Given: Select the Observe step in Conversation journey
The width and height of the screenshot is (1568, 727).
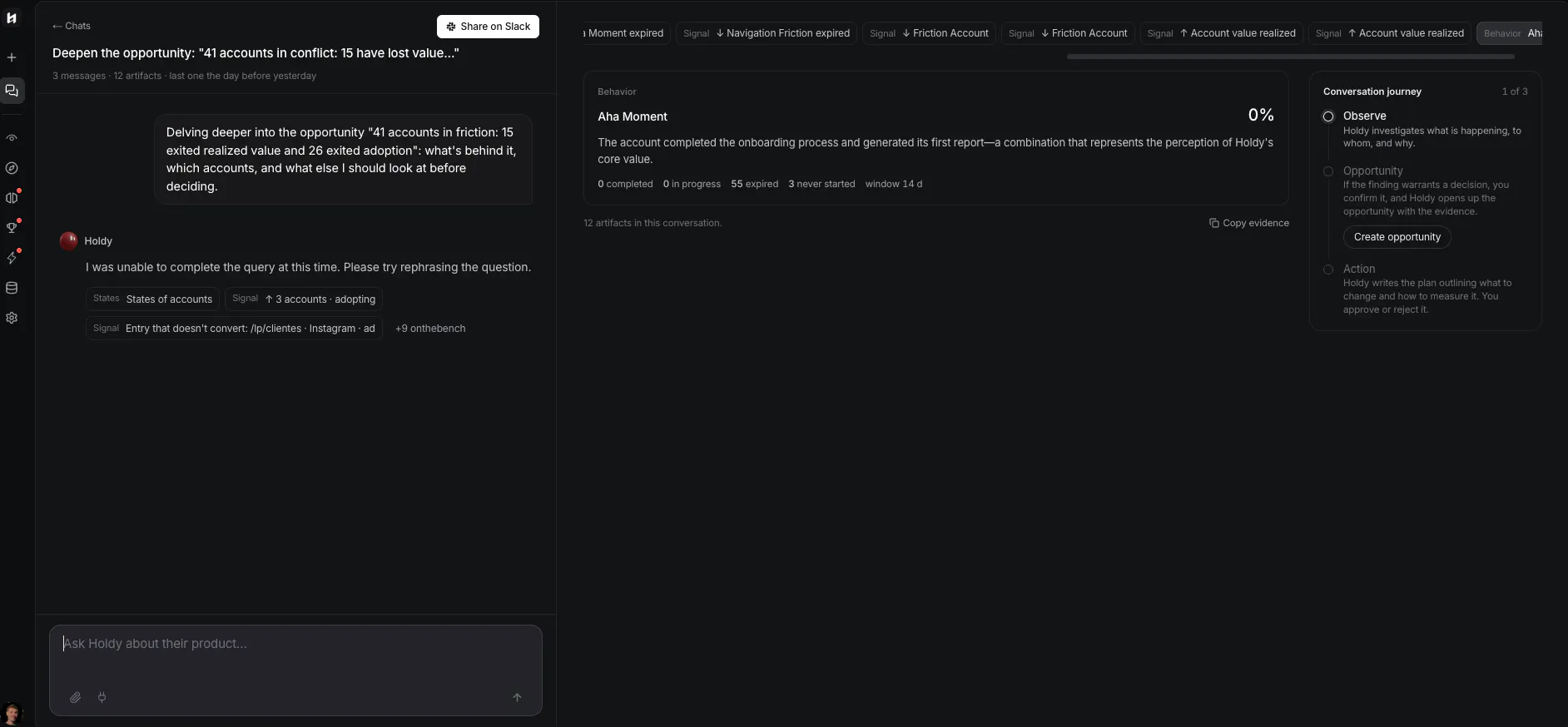Looking at the screenshot, I should tap(1365, 116).
